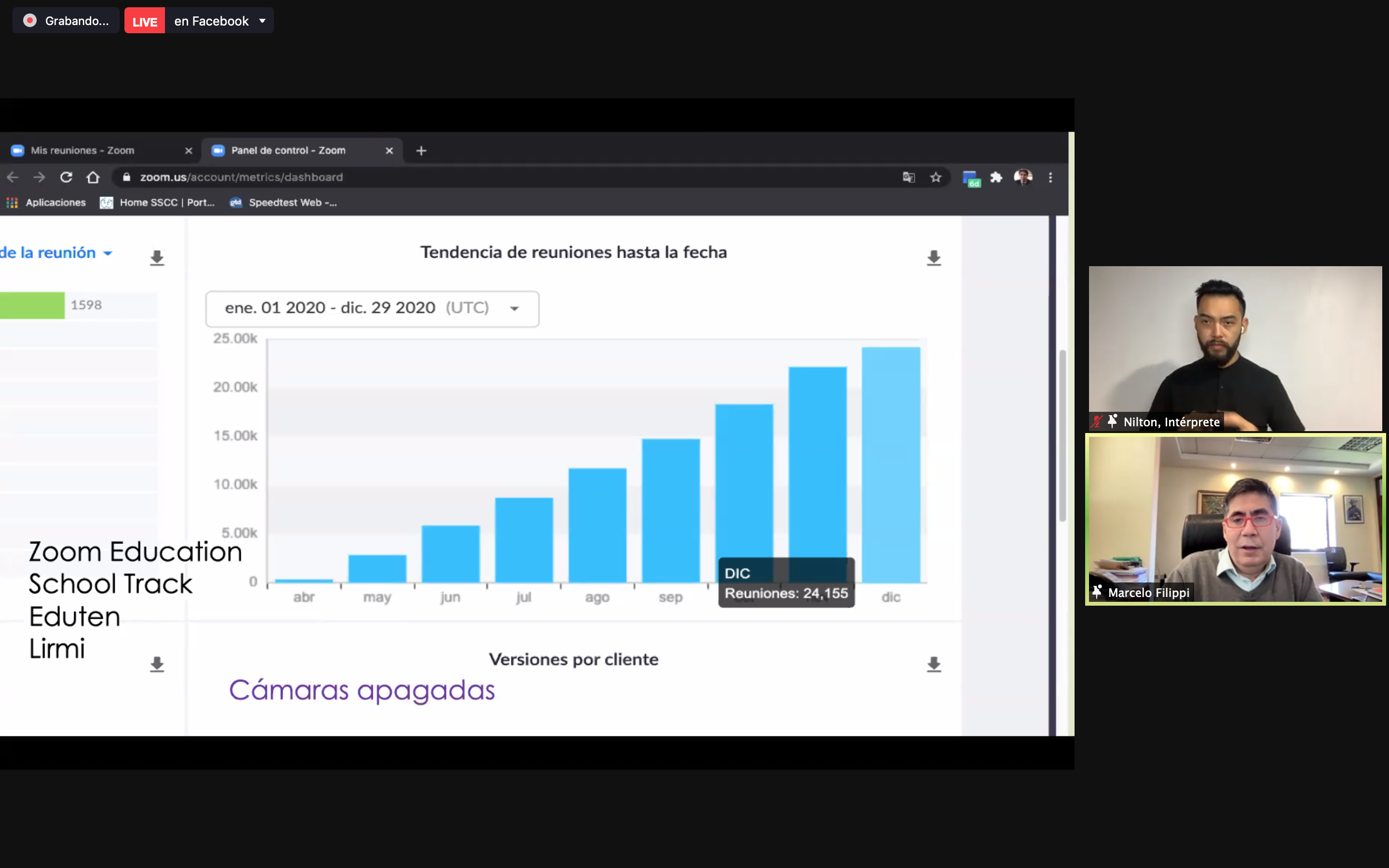The width and height of the screenshot is (1389, 868).
Task: Select Nilton, Intérprete video thumbnail
Action: click(1235, 349)
